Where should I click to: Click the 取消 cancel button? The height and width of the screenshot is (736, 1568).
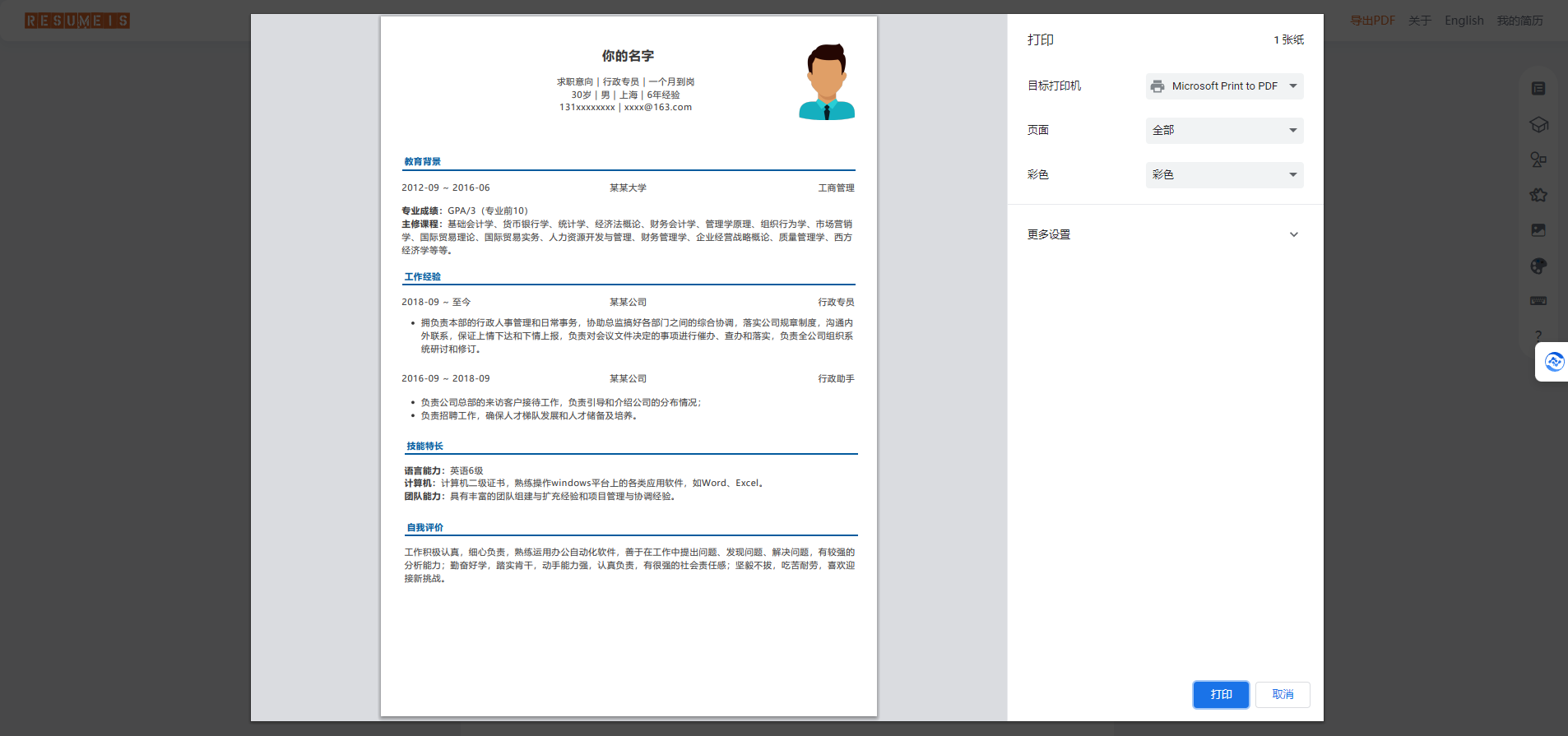[1283, 695]
